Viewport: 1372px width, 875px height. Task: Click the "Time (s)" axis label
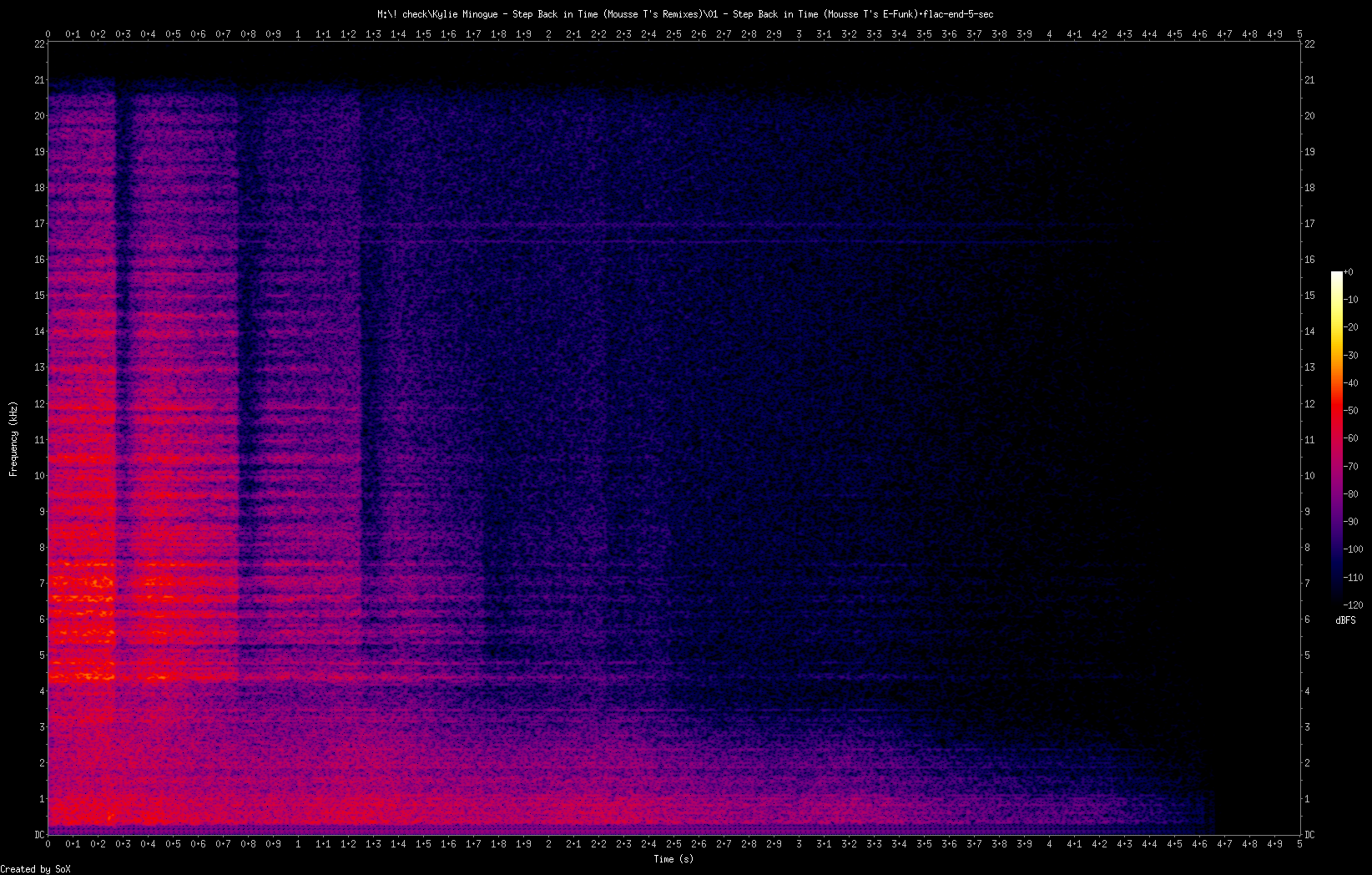point(673,858)
